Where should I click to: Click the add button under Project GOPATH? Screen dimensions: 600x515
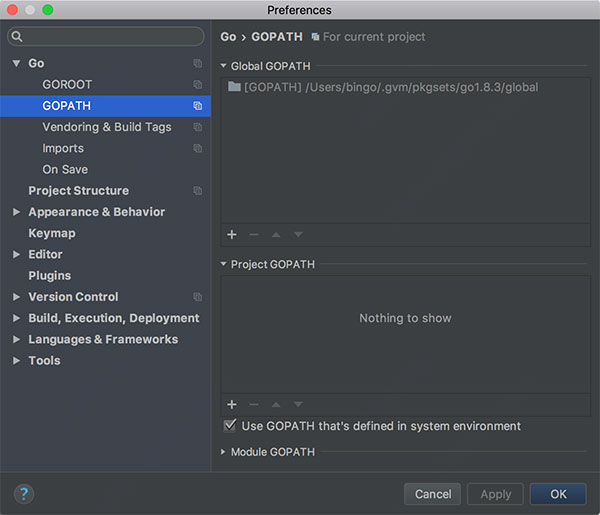tap(232, 404)
